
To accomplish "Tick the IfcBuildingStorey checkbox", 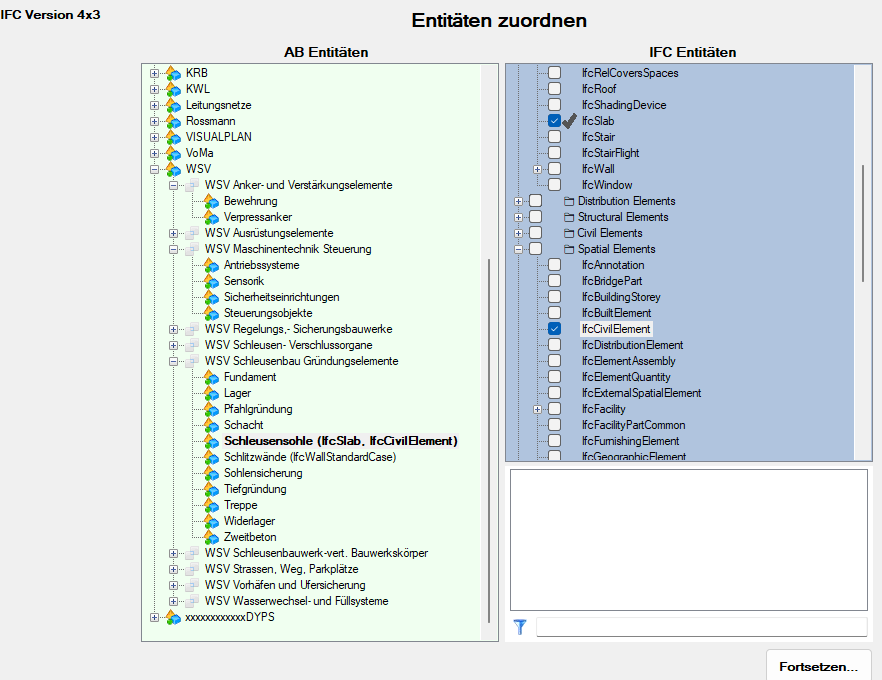I will click(x=555, y=297).
